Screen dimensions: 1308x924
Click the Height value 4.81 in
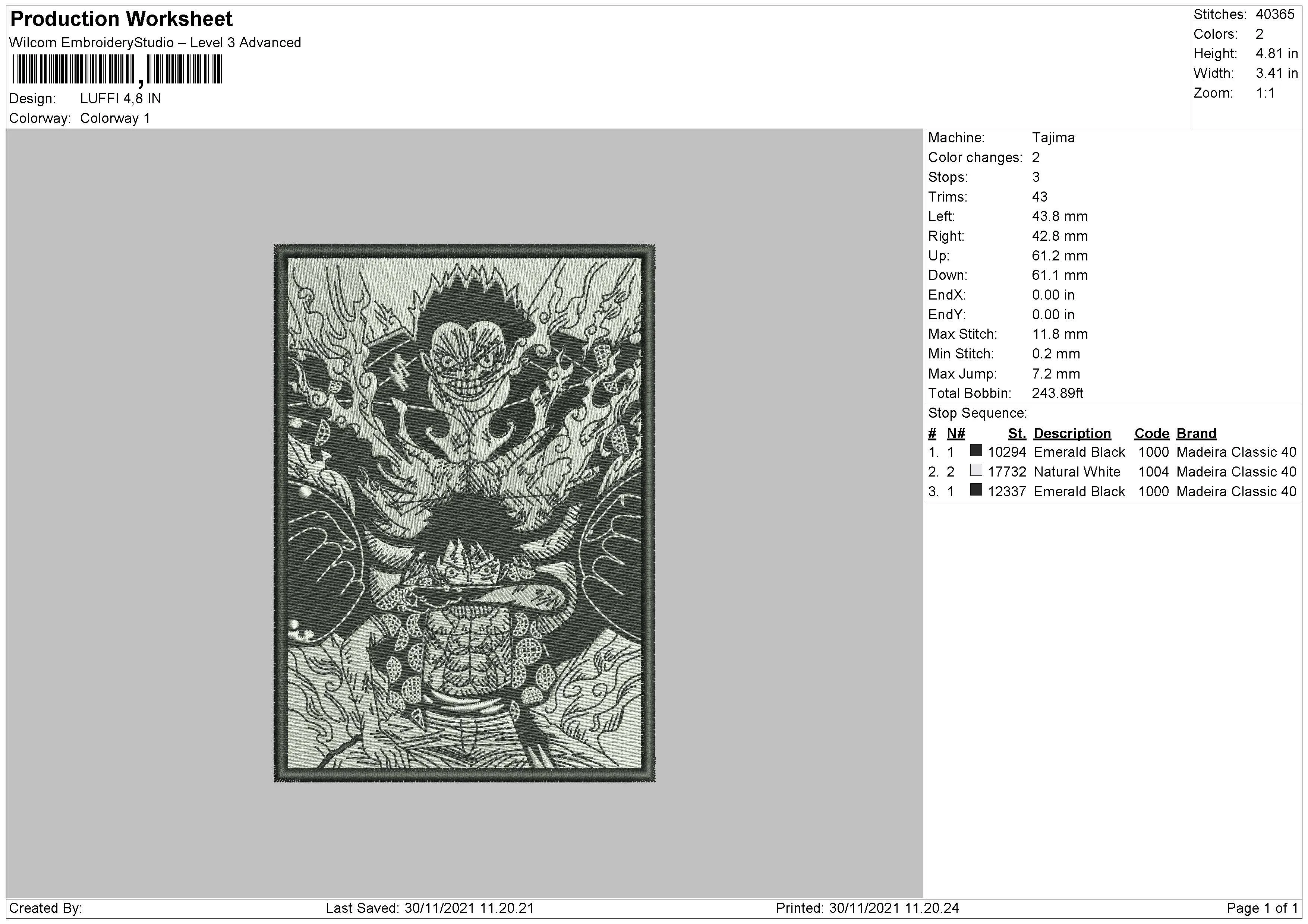pyautogui.click(x=1277, y=54)
